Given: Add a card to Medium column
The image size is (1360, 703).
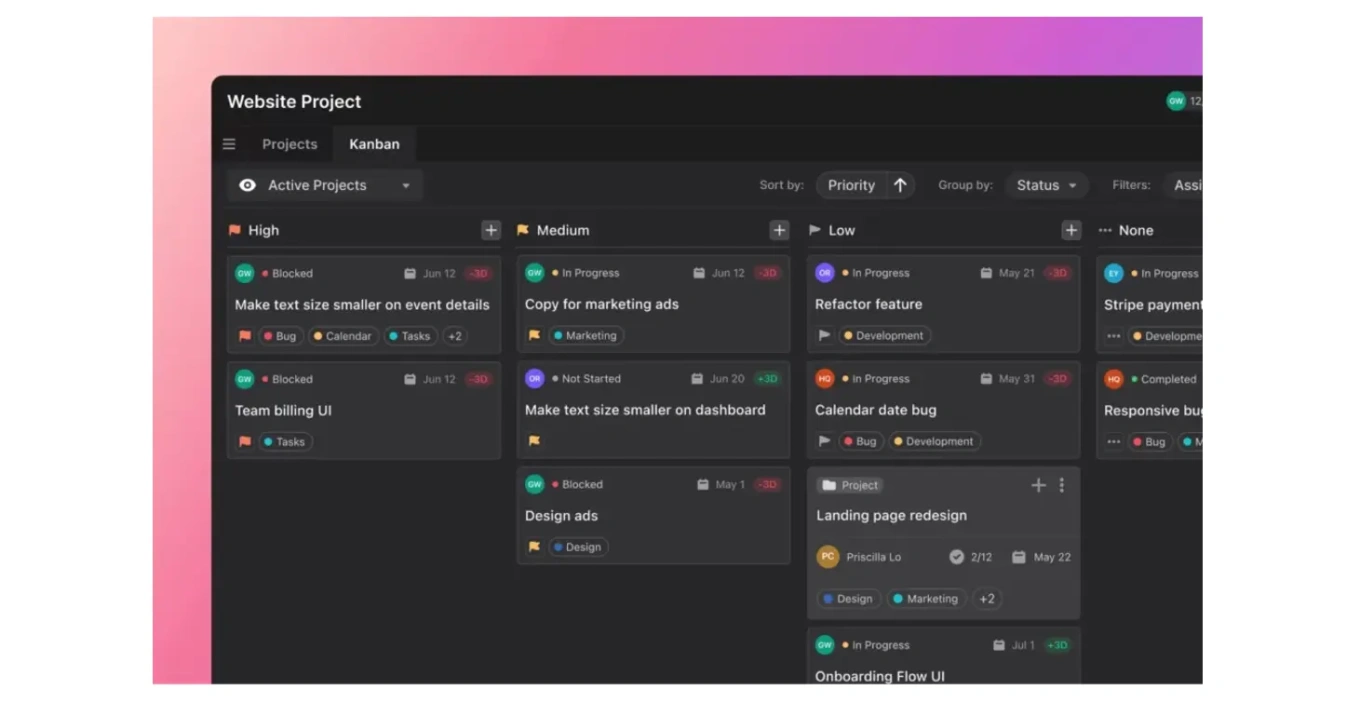Looking at the screenshot, I should tap(779, 230).
